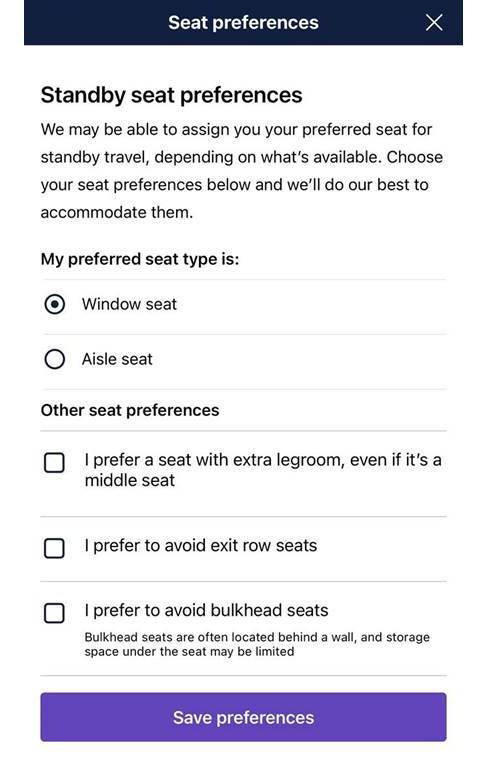This screenshot has width=480, height=768.
Task: Click the 'Window seat' label text
Action: pos(129,304)
